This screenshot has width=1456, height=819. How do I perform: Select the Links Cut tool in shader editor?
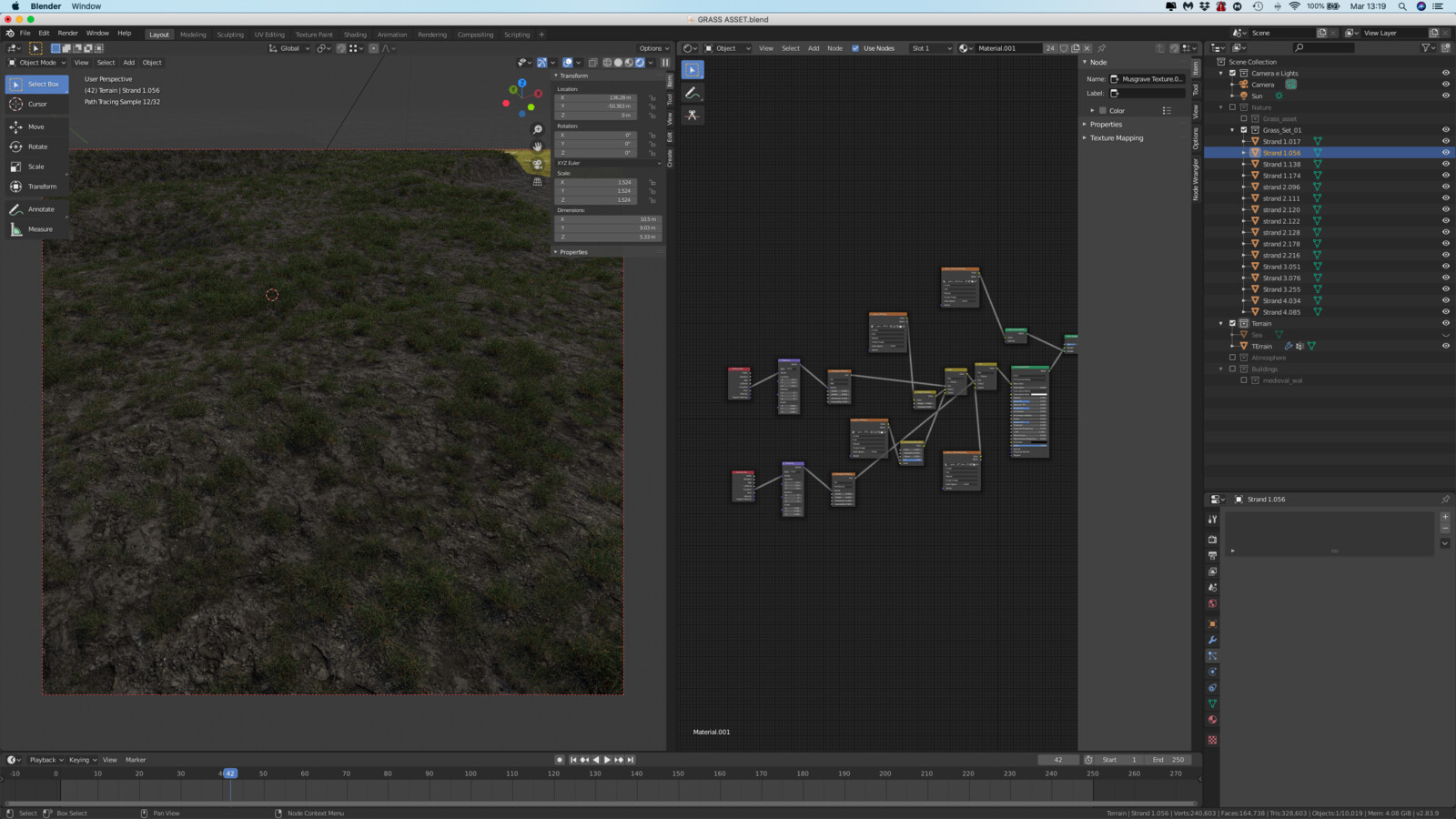693,116
